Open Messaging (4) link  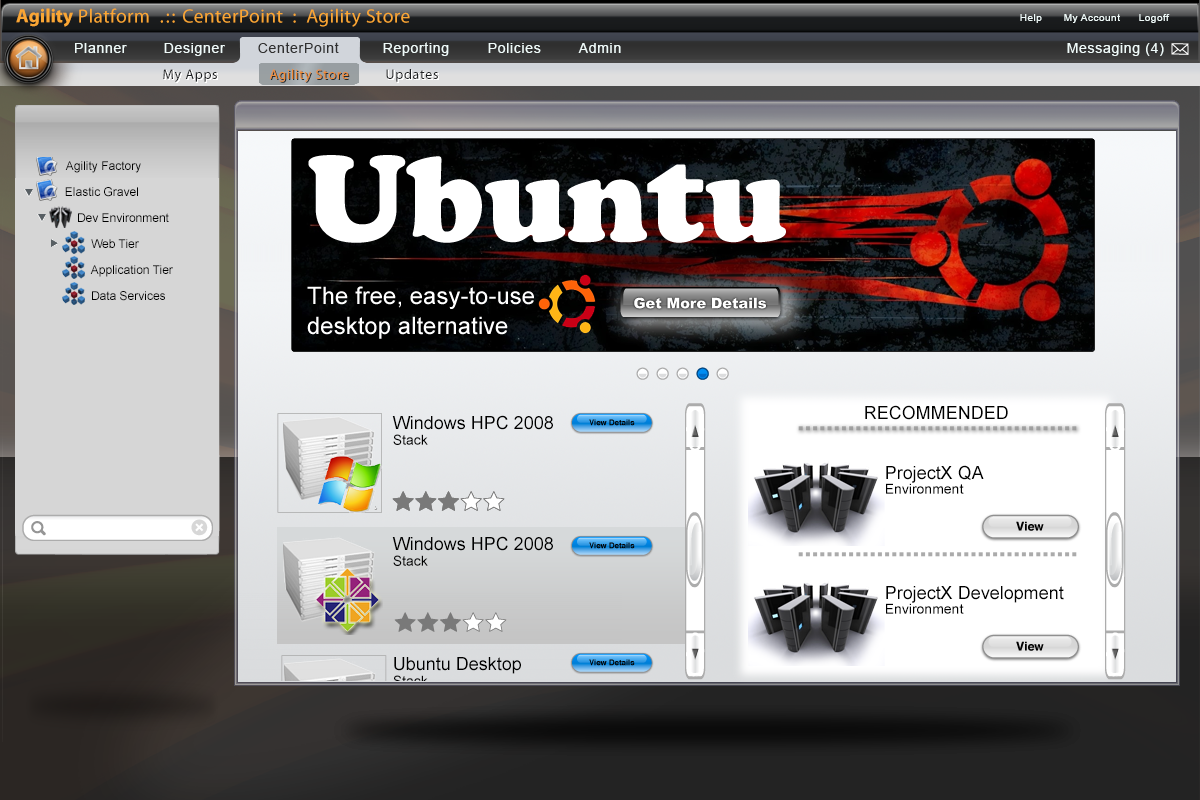click(x=1115, y=48)
